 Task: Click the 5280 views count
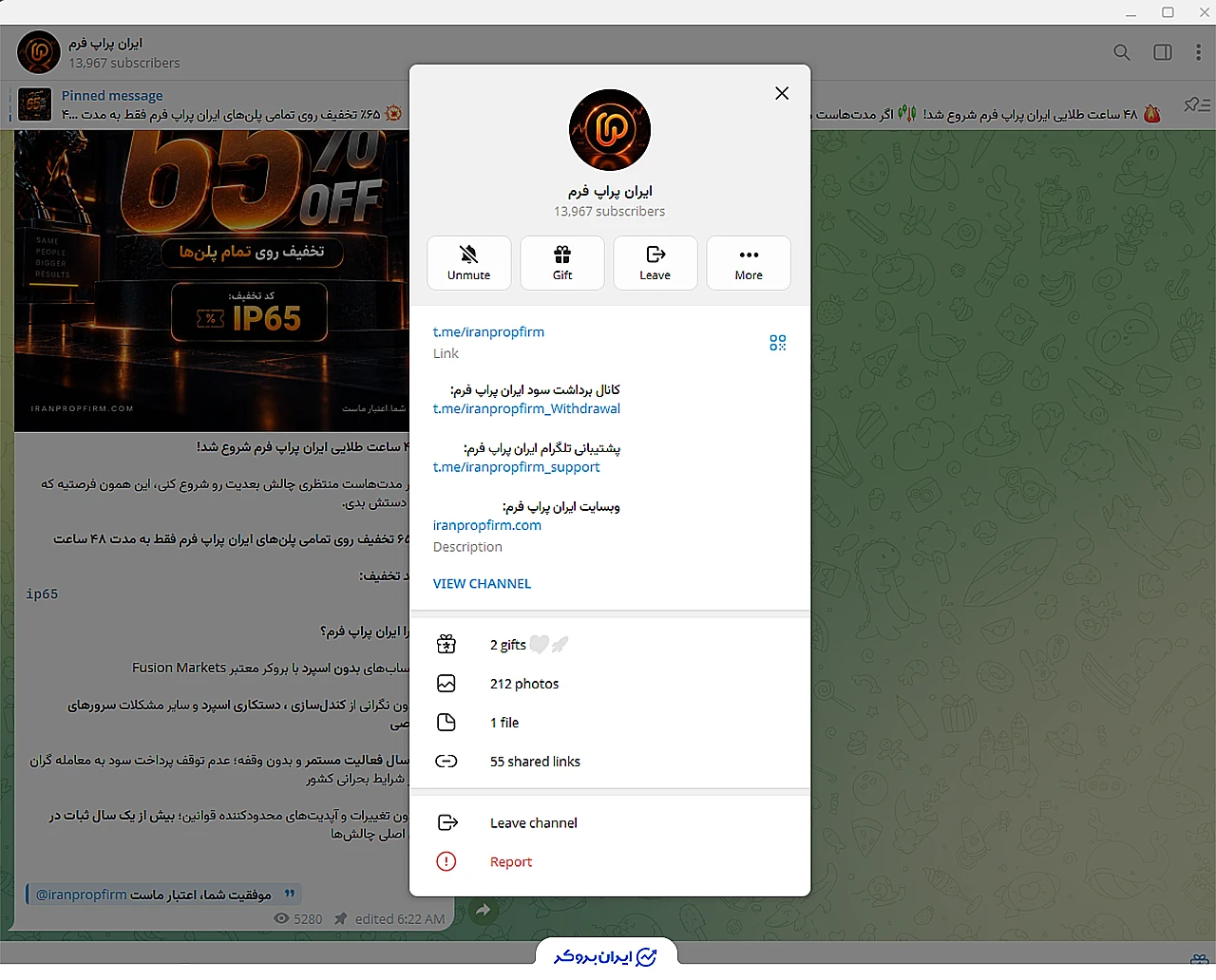[x=298, y=919]
